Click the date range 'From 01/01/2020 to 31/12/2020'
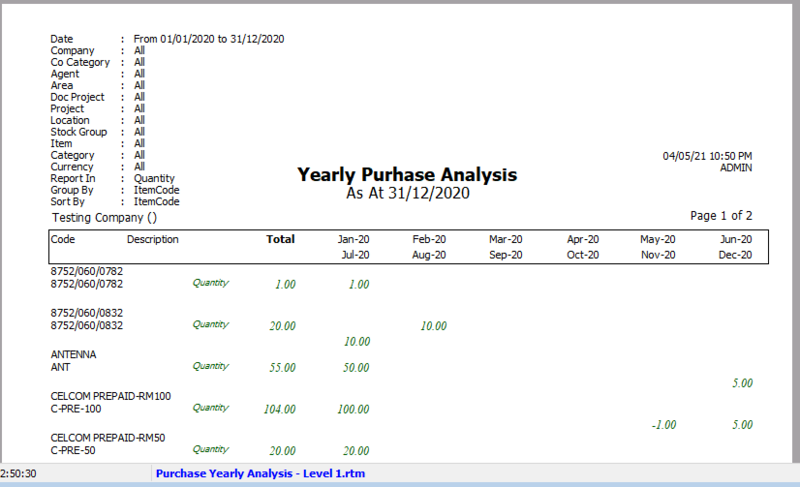 [209, 39]
